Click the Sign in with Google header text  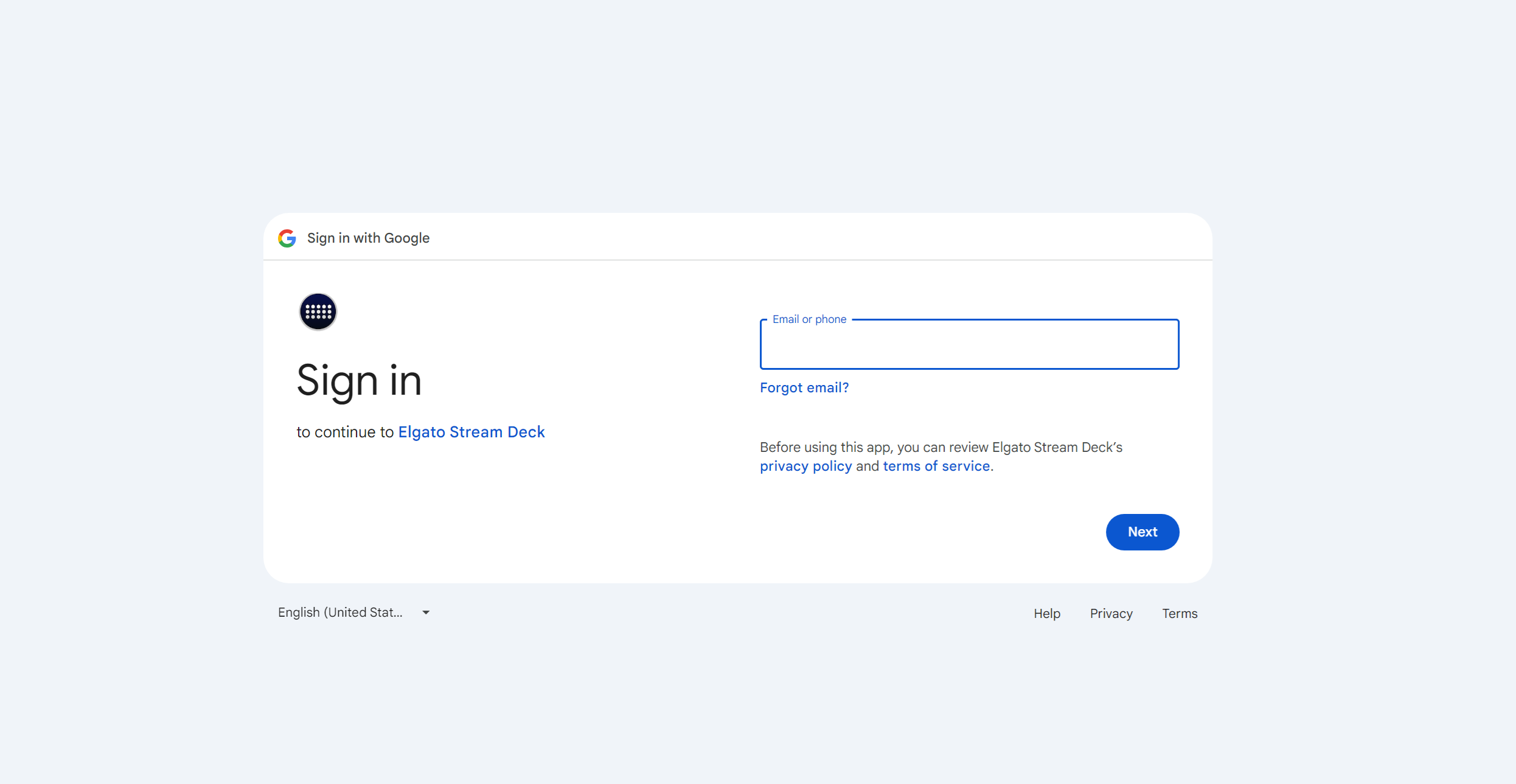click(x=368, y=238)
